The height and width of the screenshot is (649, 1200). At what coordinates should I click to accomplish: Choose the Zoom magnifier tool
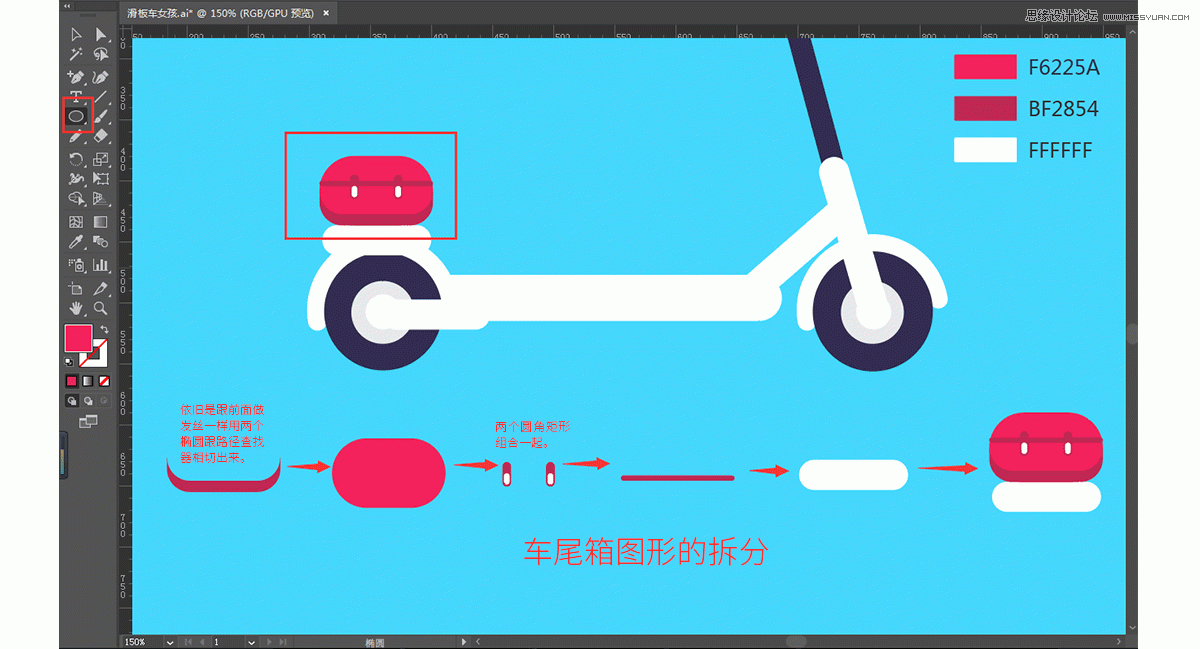(x=101, y=308)
